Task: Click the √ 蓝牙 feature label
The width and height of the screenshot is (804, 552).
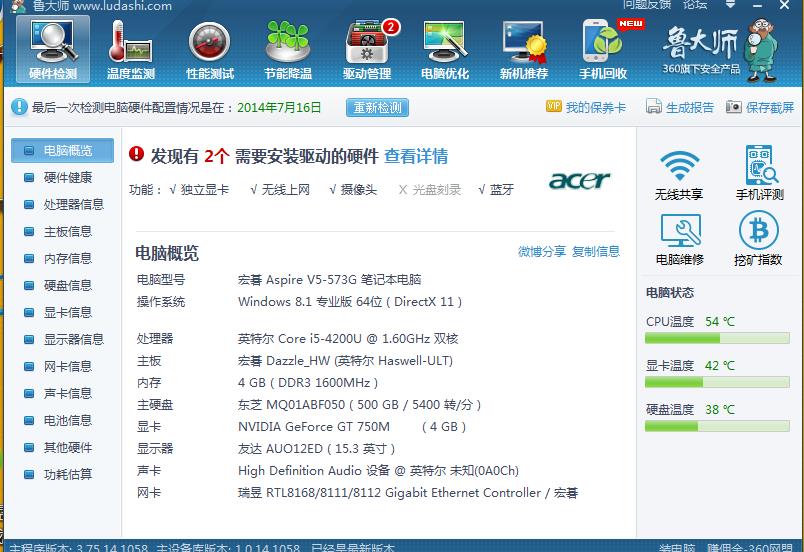Action: (x=495, y=190)
